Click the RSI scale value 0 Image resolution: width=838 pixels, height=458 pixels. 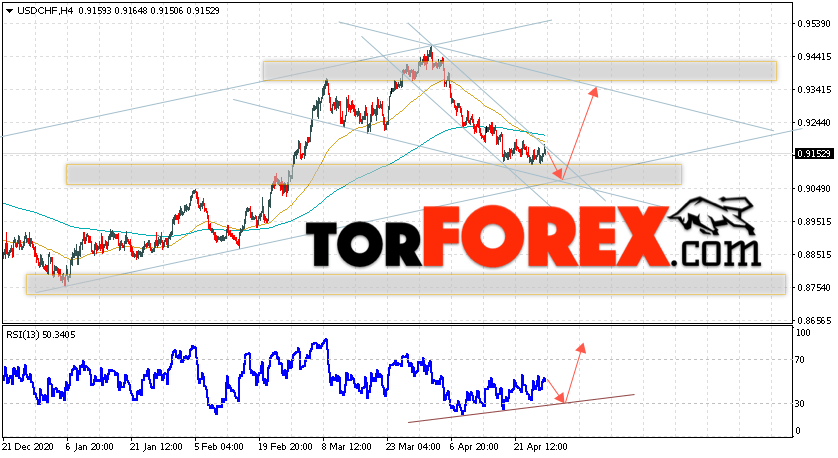click(798, 431)
